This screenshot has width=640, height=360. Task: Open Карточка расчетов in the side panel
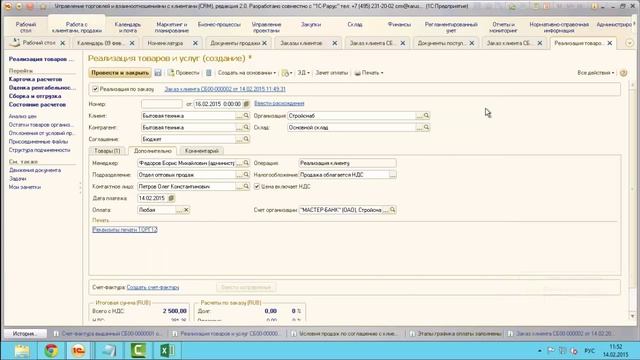pos(36,79)
